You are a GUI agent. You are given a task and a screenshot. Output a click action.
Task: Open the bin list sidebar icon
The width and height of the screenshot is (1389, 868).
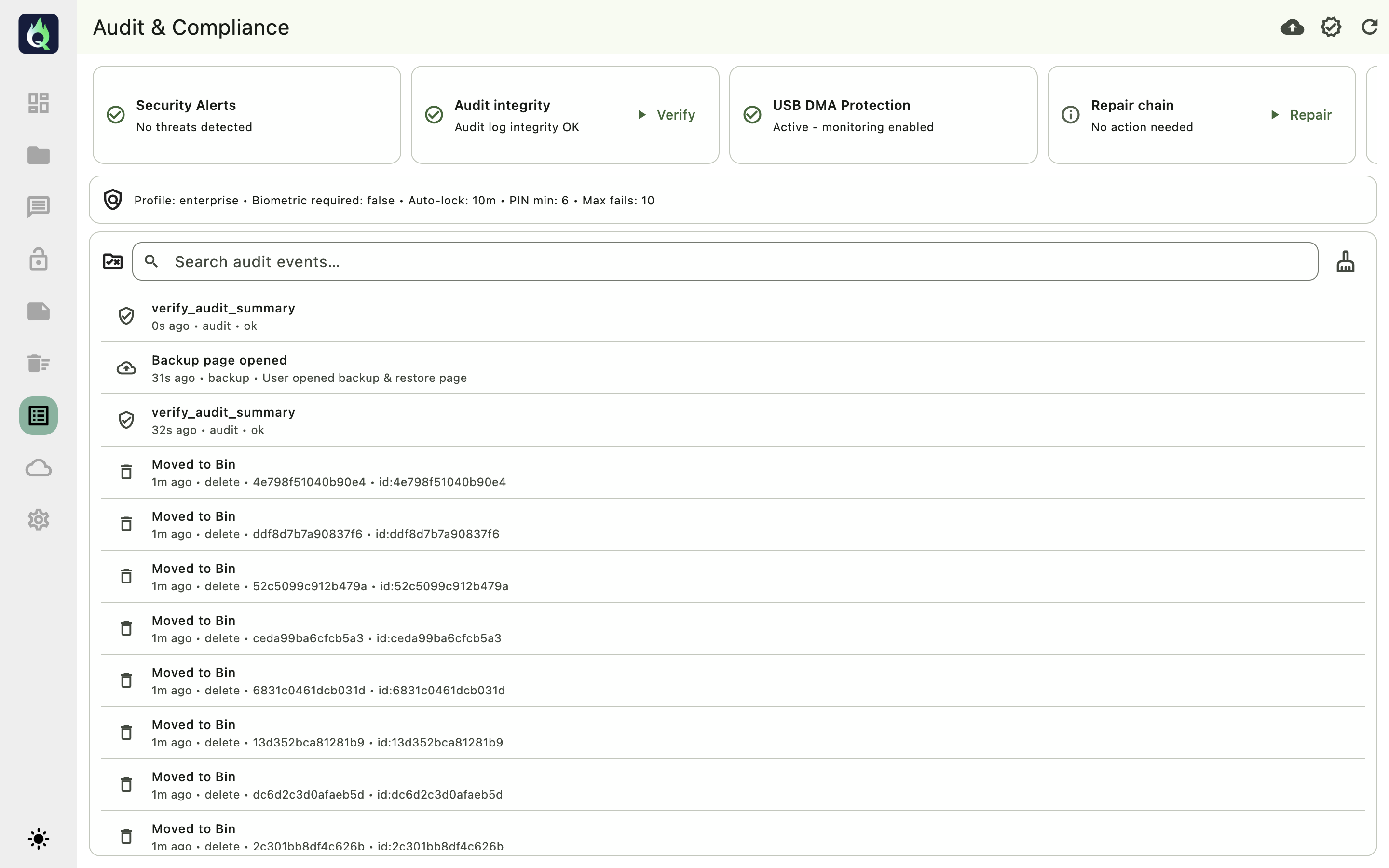pos(39,364)
